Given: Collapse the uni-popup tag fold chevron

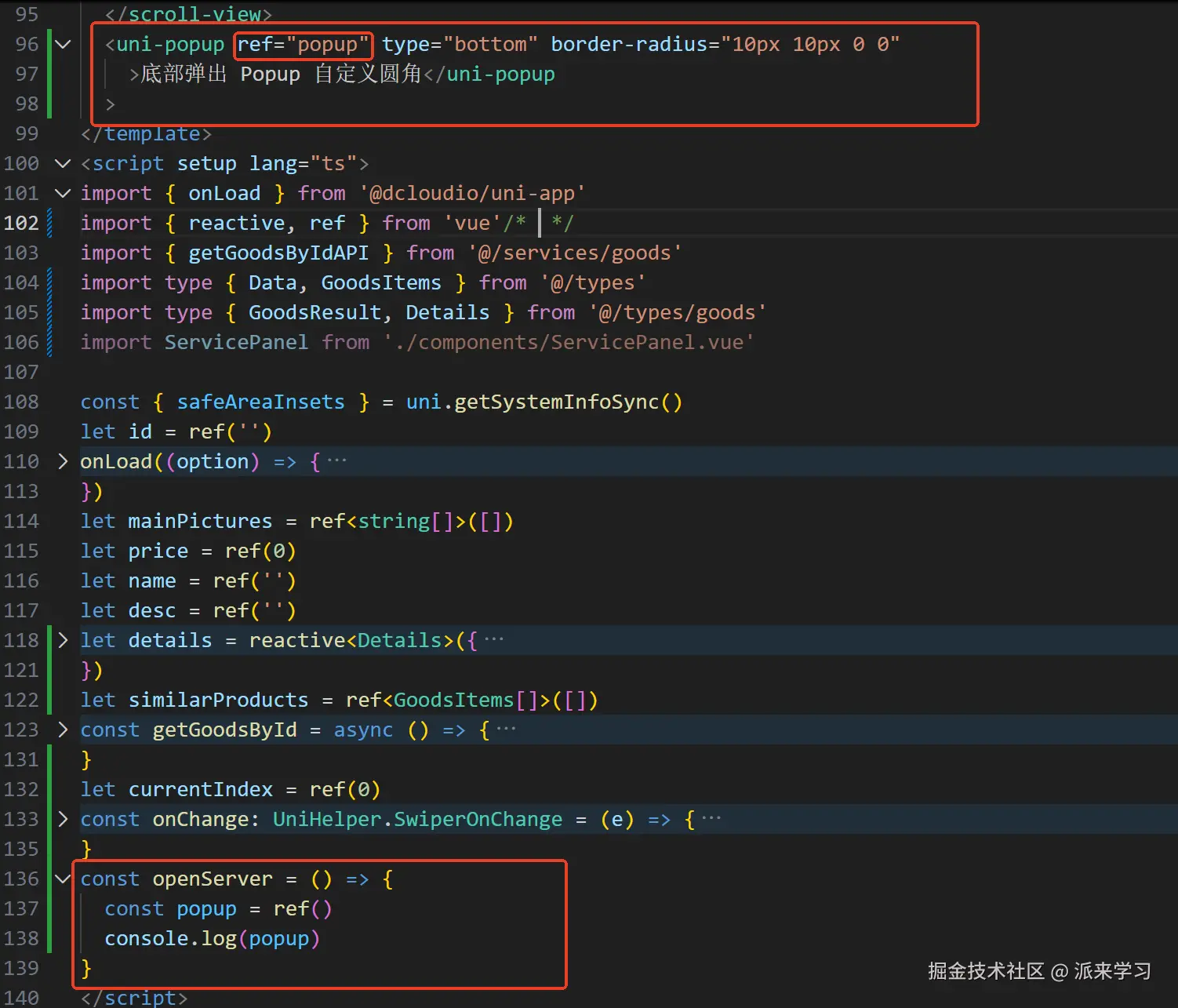Looking at the screenshot, I should point(63,45).
